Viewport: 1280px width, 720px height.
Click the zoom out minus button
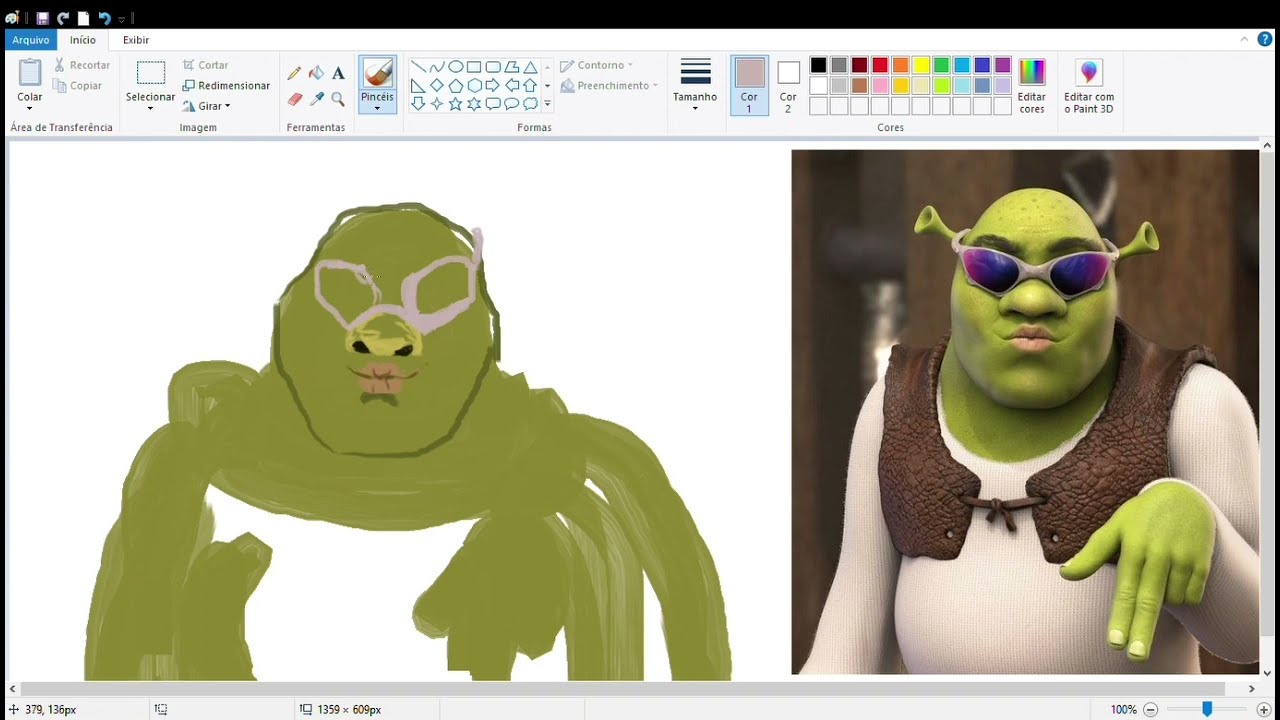click(1150, 709)
